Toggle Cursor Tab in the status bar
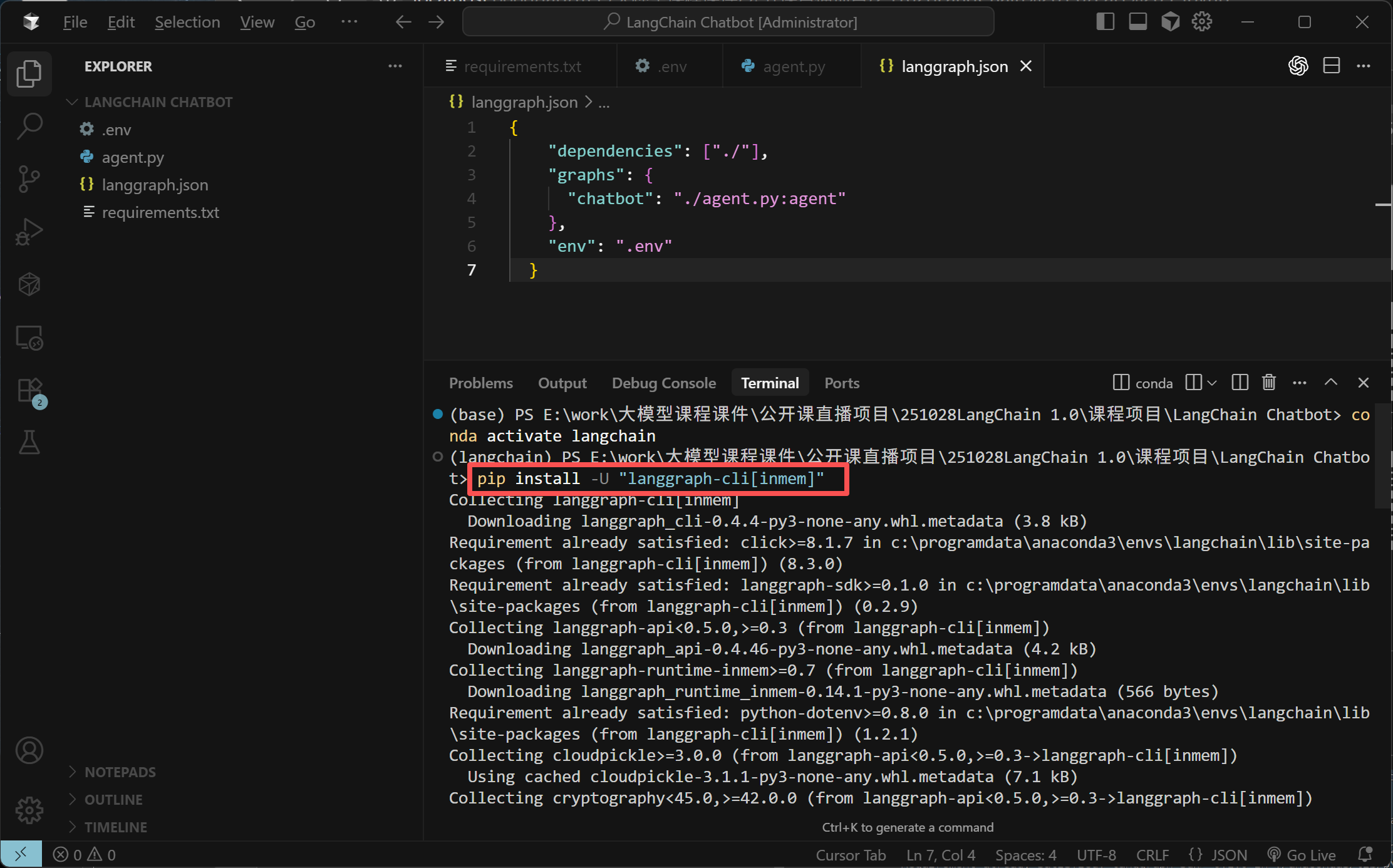 click(x=851, y=854)
